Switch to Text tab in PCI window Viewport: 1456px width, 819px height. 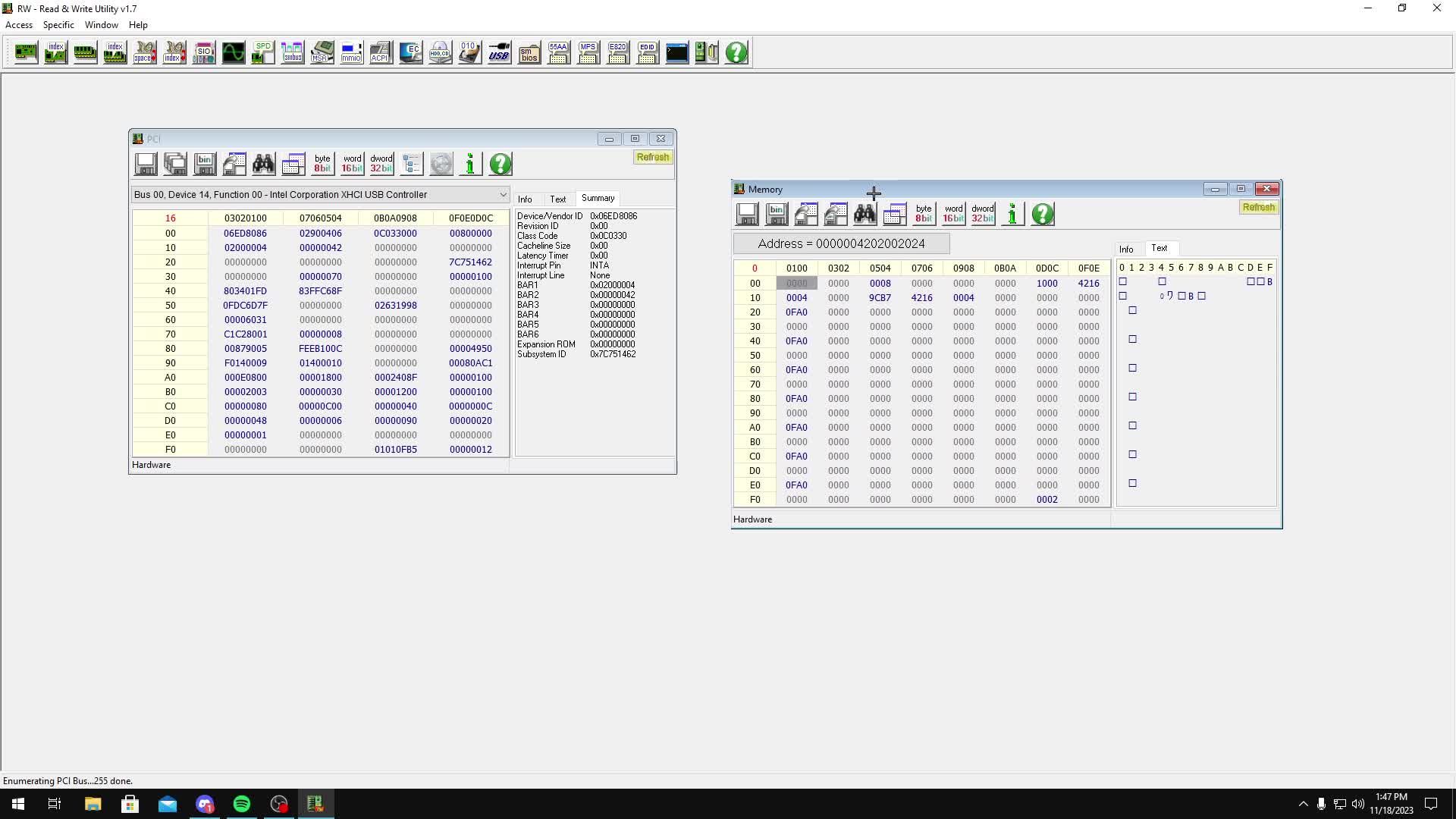[x=558, y=199]
